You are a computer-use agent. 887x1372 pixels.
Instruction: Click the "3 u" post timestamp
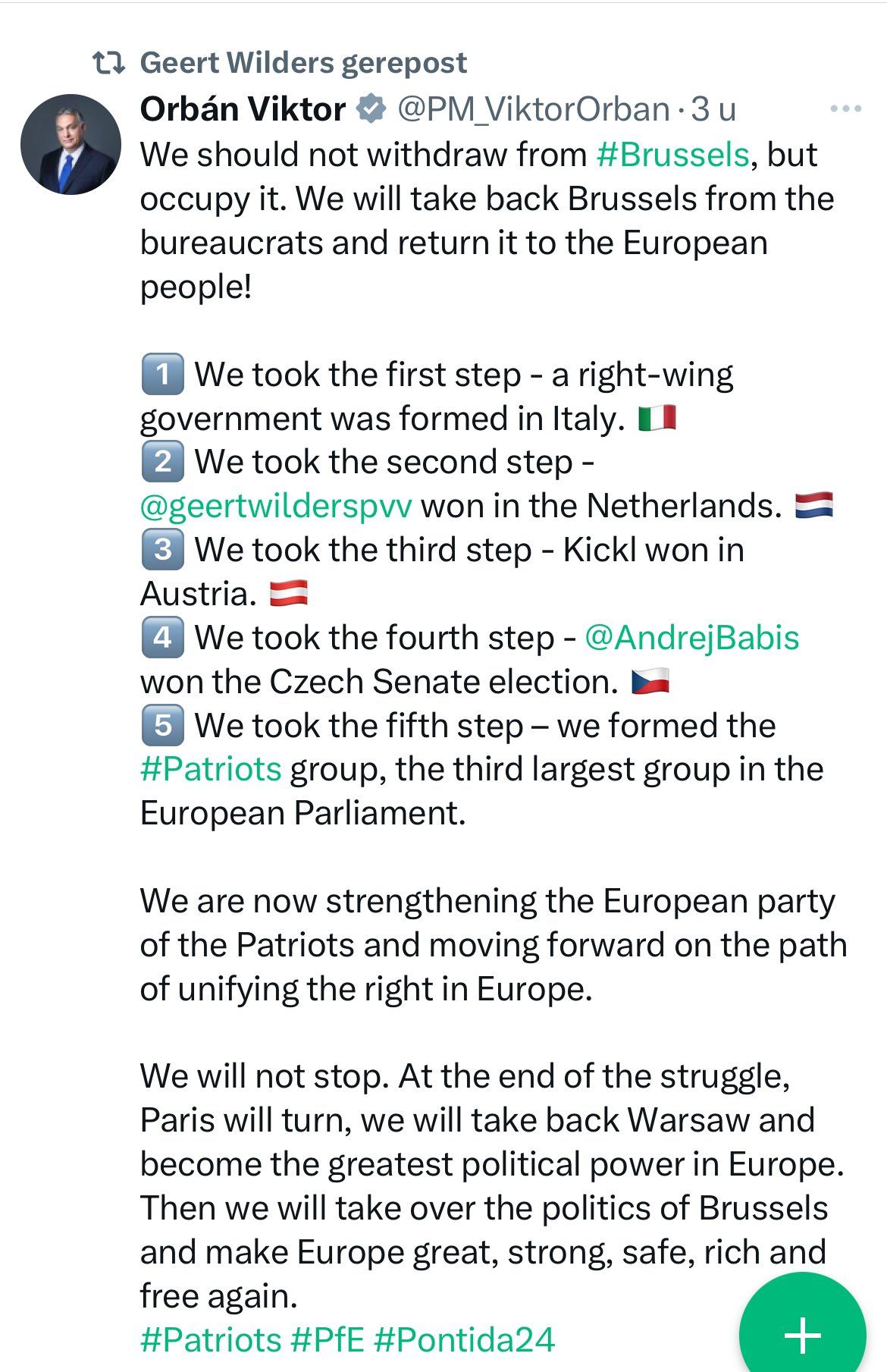(713, 109)
